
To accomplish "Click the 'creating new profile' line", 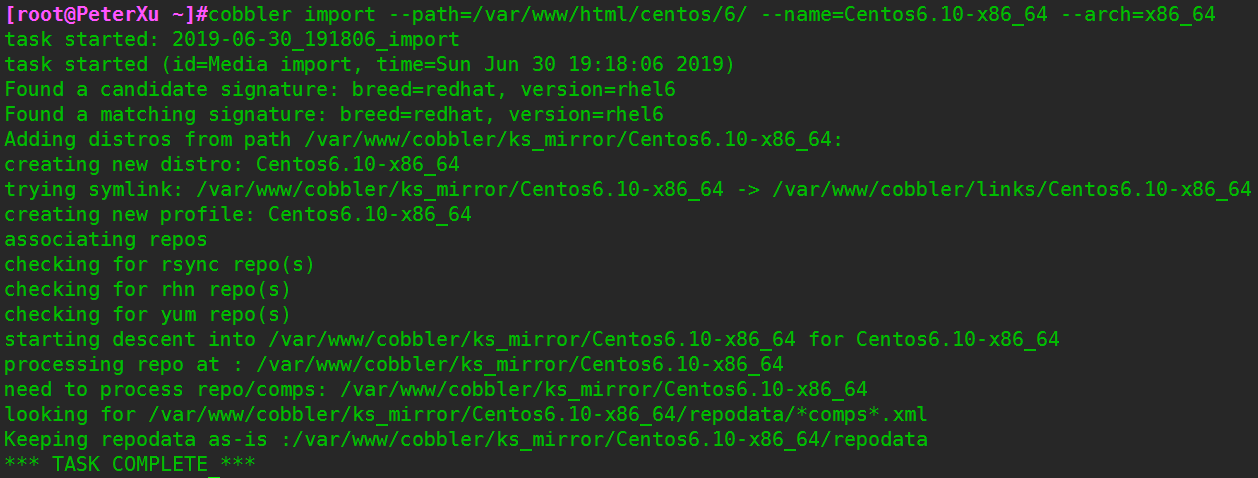I will pos(238,214).
